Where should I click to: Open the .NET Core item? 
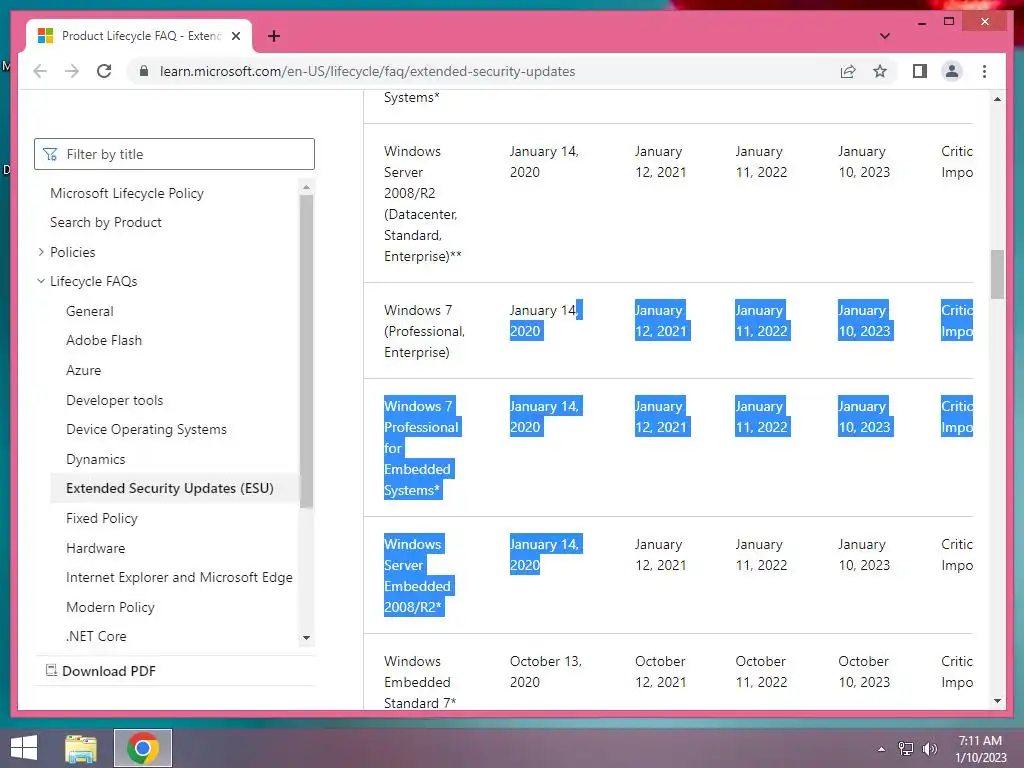tap(96, 636)
